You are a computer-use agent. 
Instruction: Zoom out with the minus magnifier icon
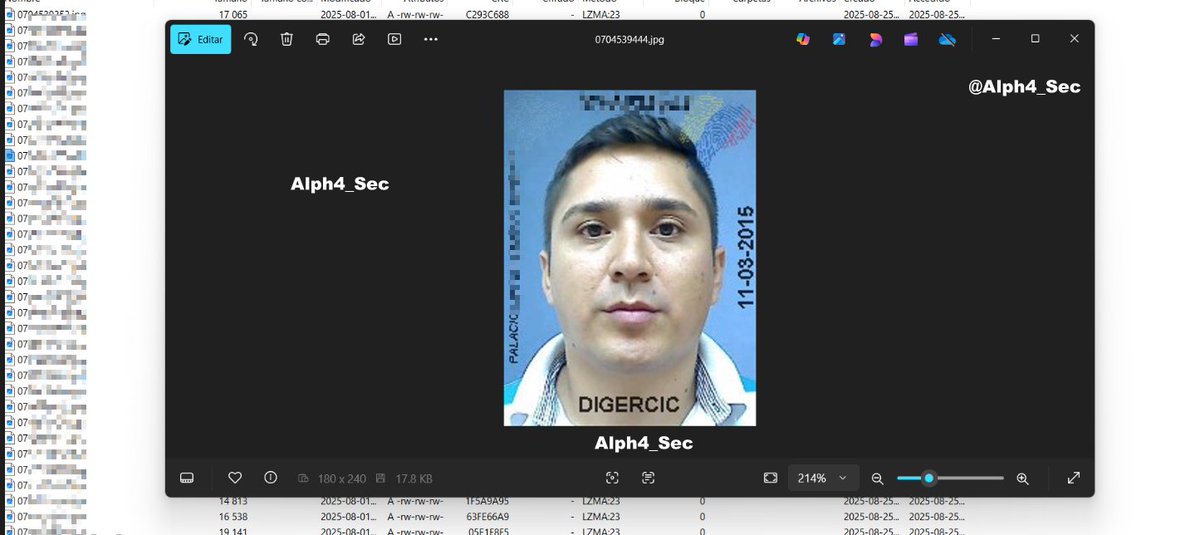(877, 479)
